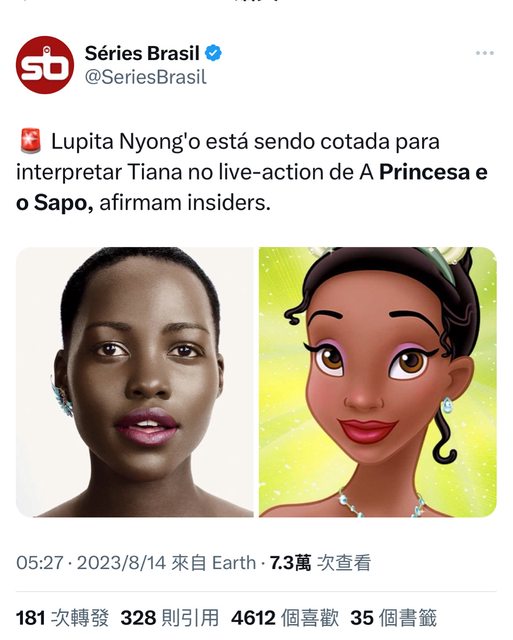This screenshot has height=640, width=513.
Task: Open the @SeriesBrasil handle link
Action: tap(146, 77)
